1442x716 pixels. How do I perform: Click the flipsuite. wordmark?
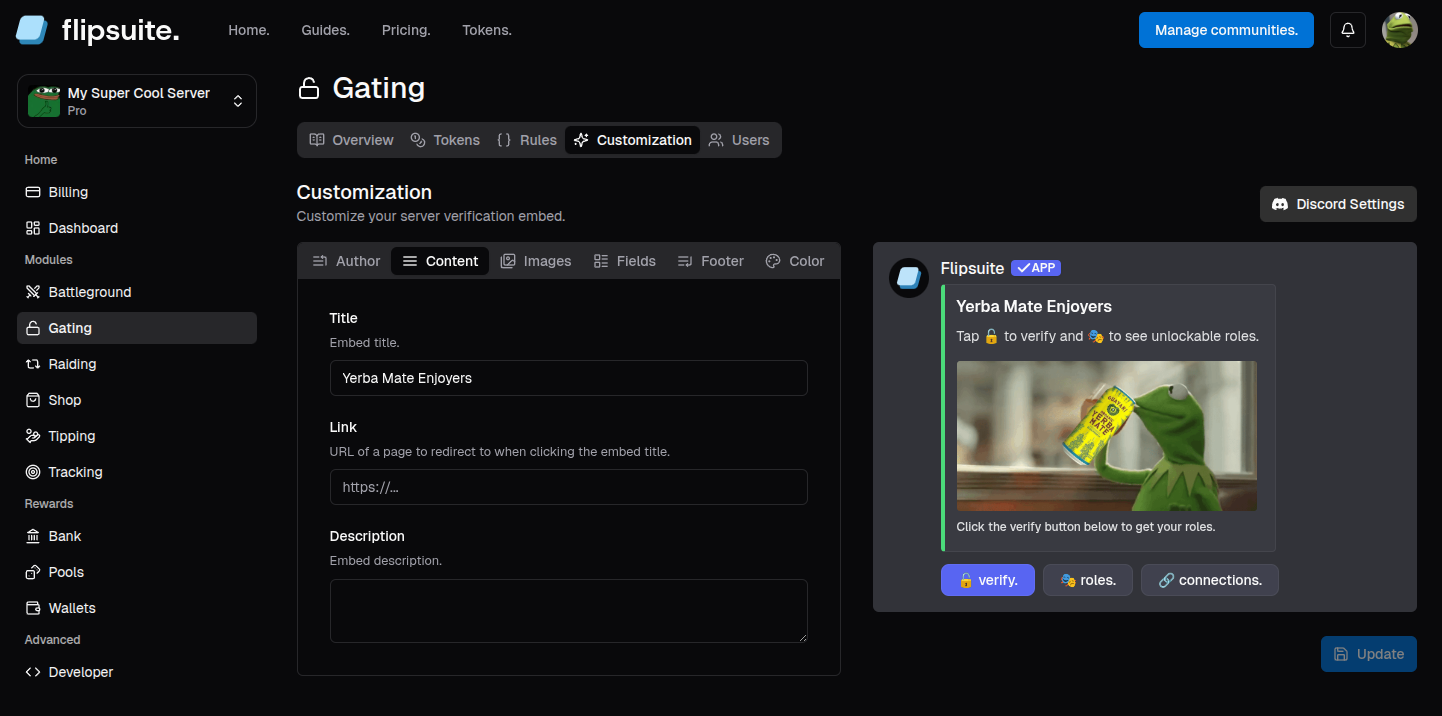click(x=120, y=31)
